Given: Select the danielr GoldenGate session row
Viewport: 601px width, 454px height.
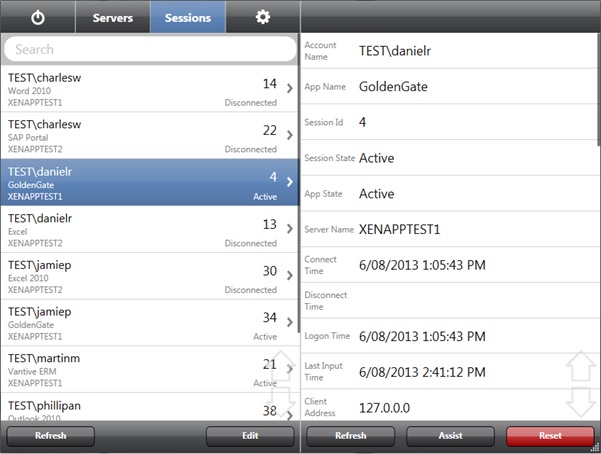Looking at the screenshot, I should [x=140, y=182].
